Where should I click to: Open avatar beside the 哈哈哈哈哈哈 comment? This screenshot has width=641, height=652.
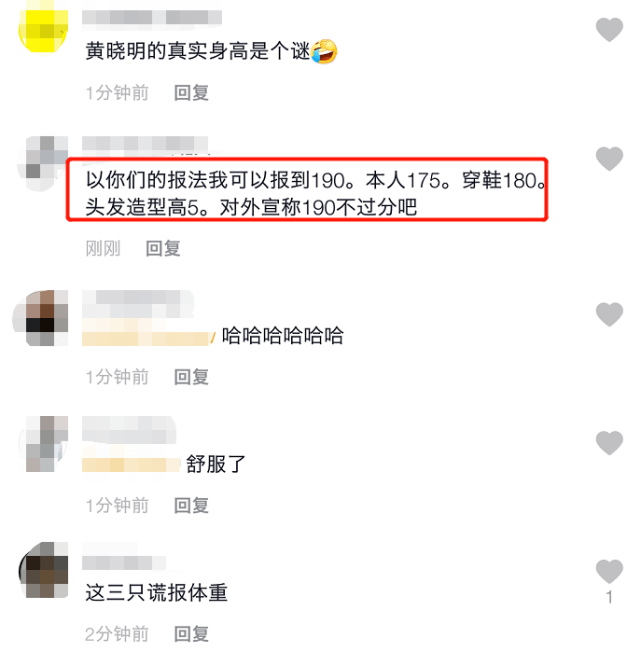tap(42, 318)
